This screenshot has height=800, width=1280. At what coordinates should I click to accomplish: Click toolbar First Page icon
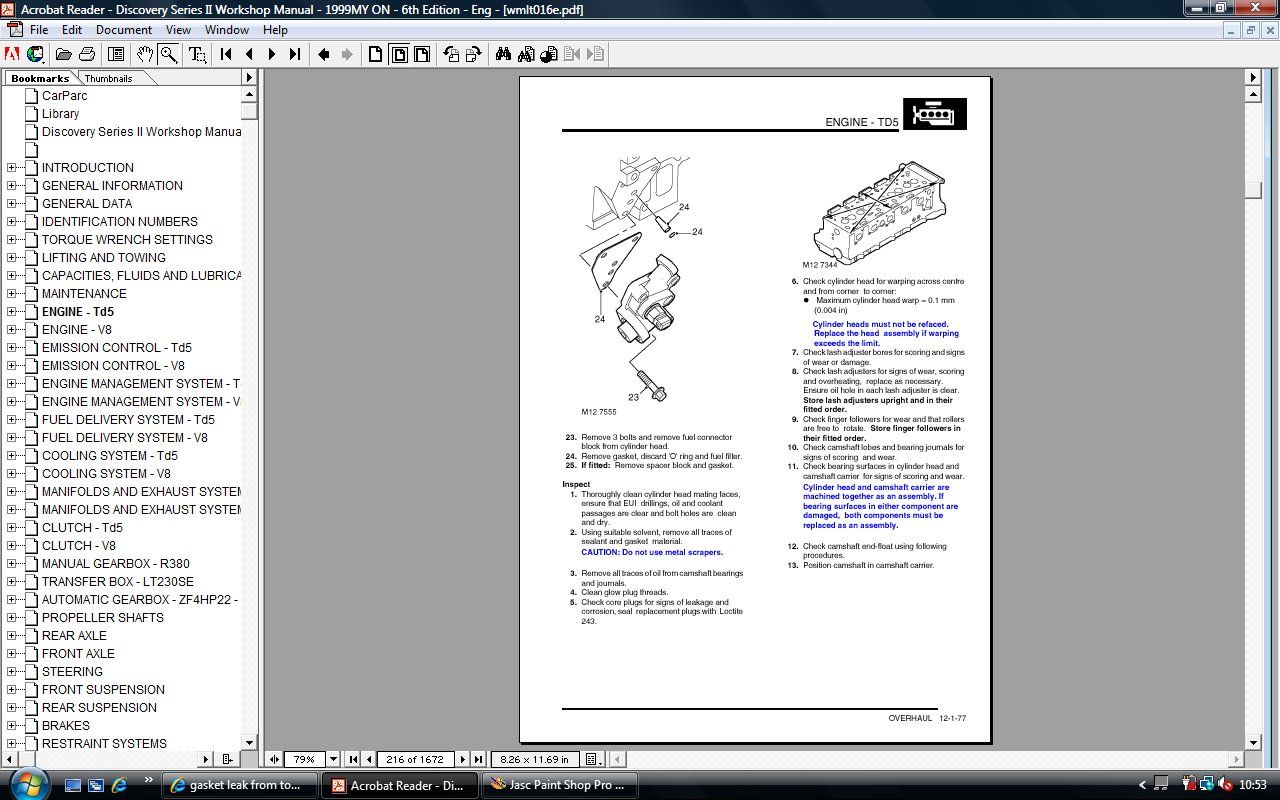(x=227, y=54)
